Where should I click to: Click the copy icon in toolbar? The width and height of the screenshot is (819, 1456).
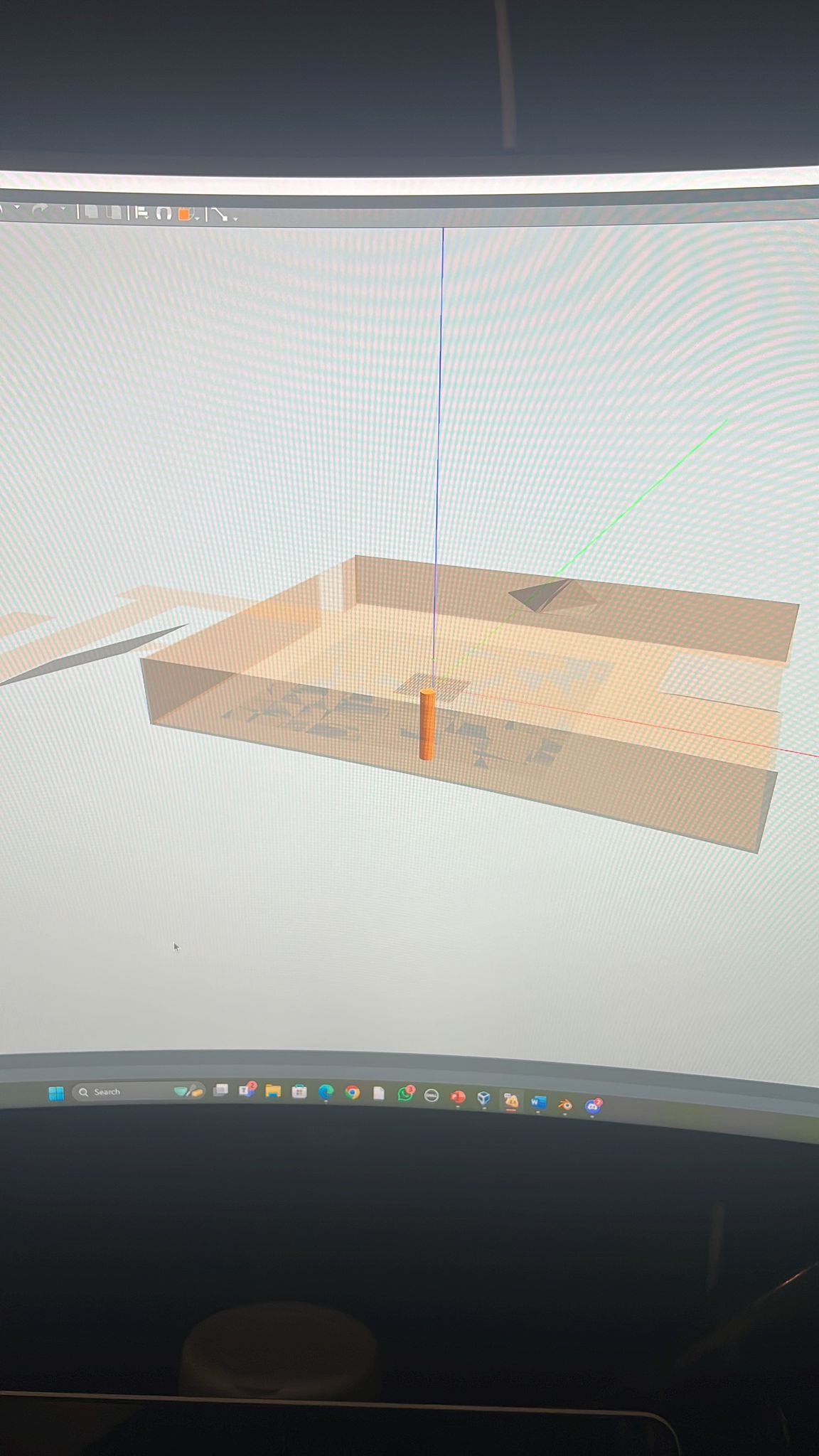pos(91,212)
